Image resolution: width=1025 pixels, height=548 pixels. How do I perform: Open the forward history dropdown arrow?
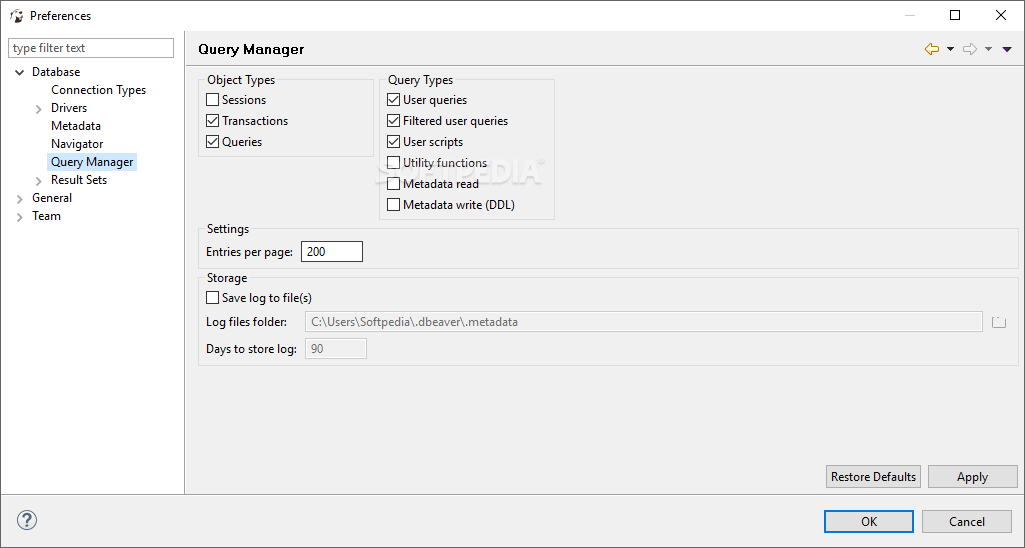click(x=988, y=49)
